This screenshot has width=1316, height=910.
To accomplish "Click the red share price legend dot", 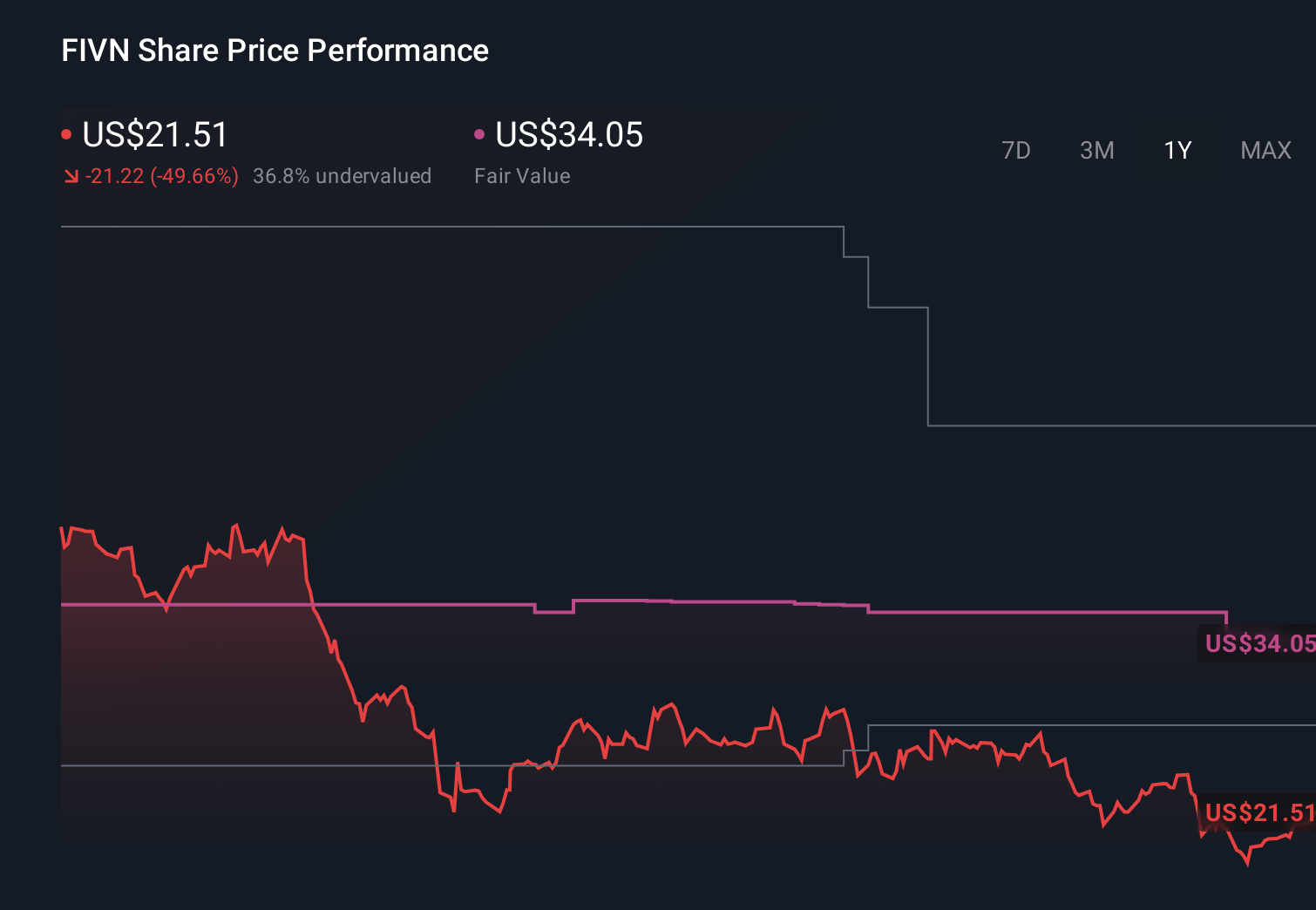I will coord(66,133).
